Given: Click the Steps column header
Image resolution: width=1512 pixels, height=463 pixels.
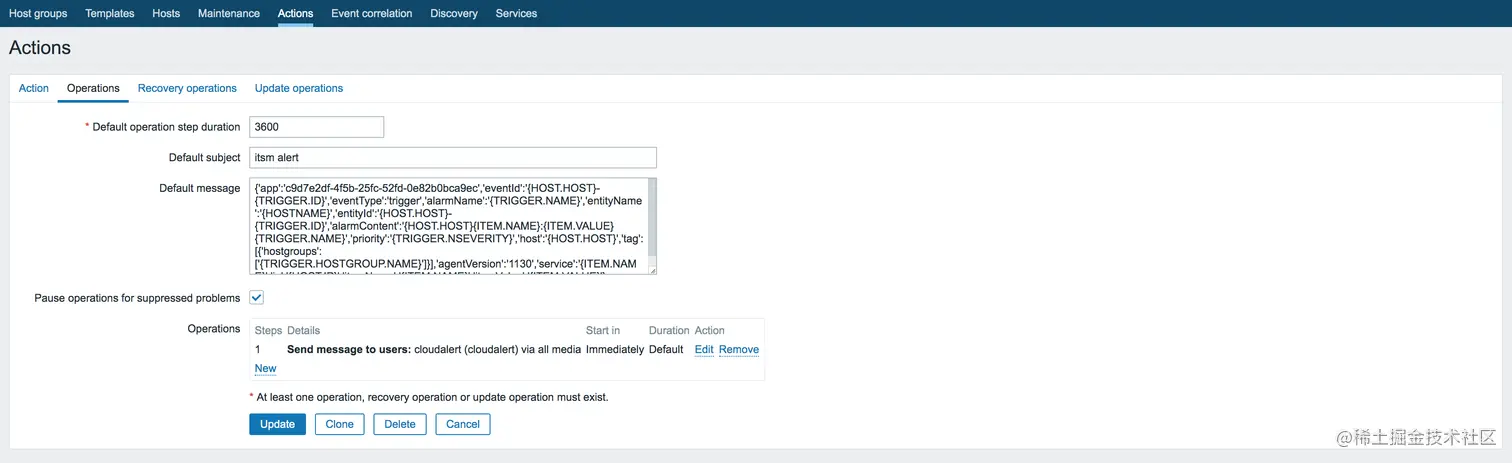Looking at the screenshot, I should pos(268,330).
